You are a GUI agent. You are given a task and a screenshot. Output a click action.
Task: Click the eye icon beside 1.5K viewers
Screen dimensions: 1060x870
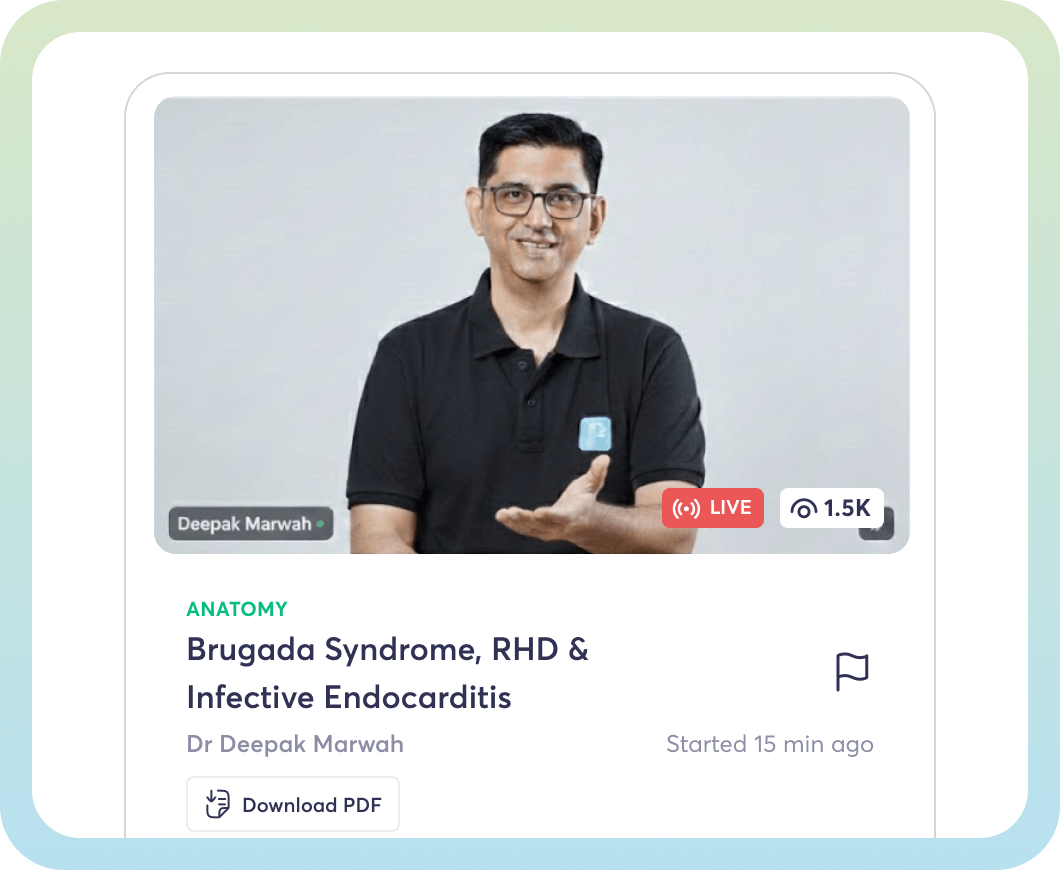pyautogui.click(x=804, y=508)
